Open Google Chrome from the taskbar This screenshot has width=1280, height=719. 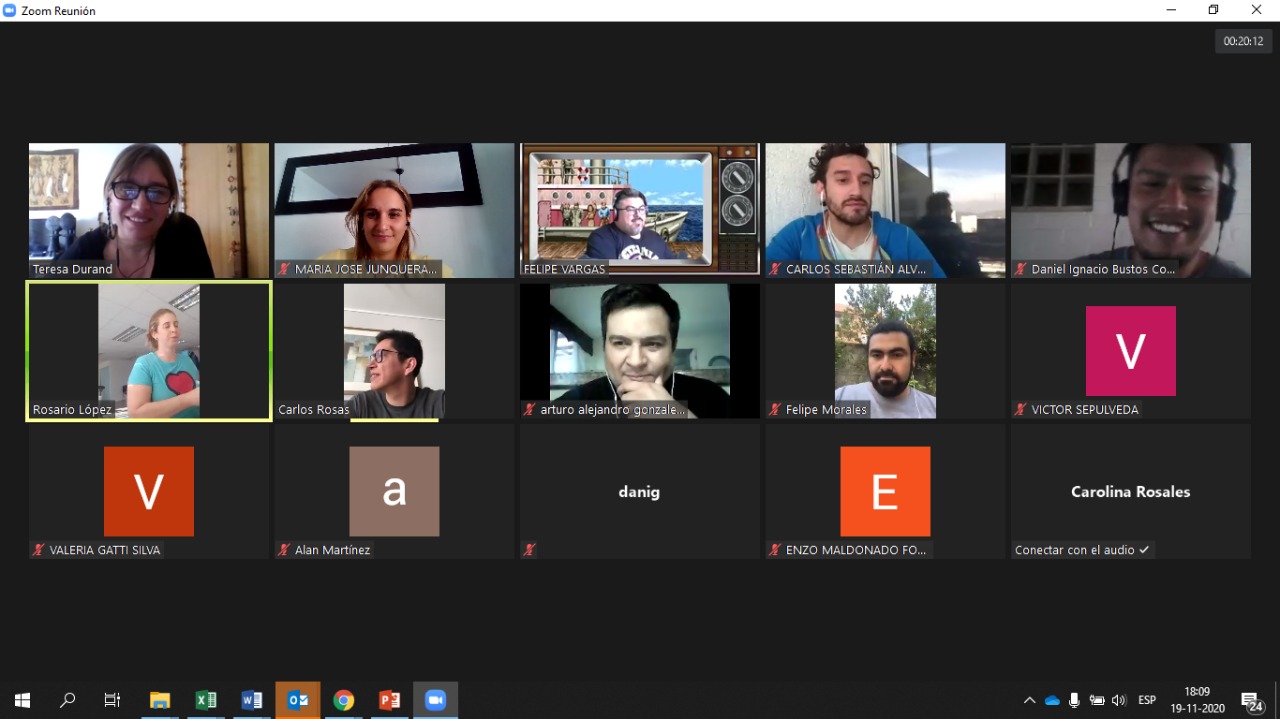pyautogui.click(x=343, y=700)
